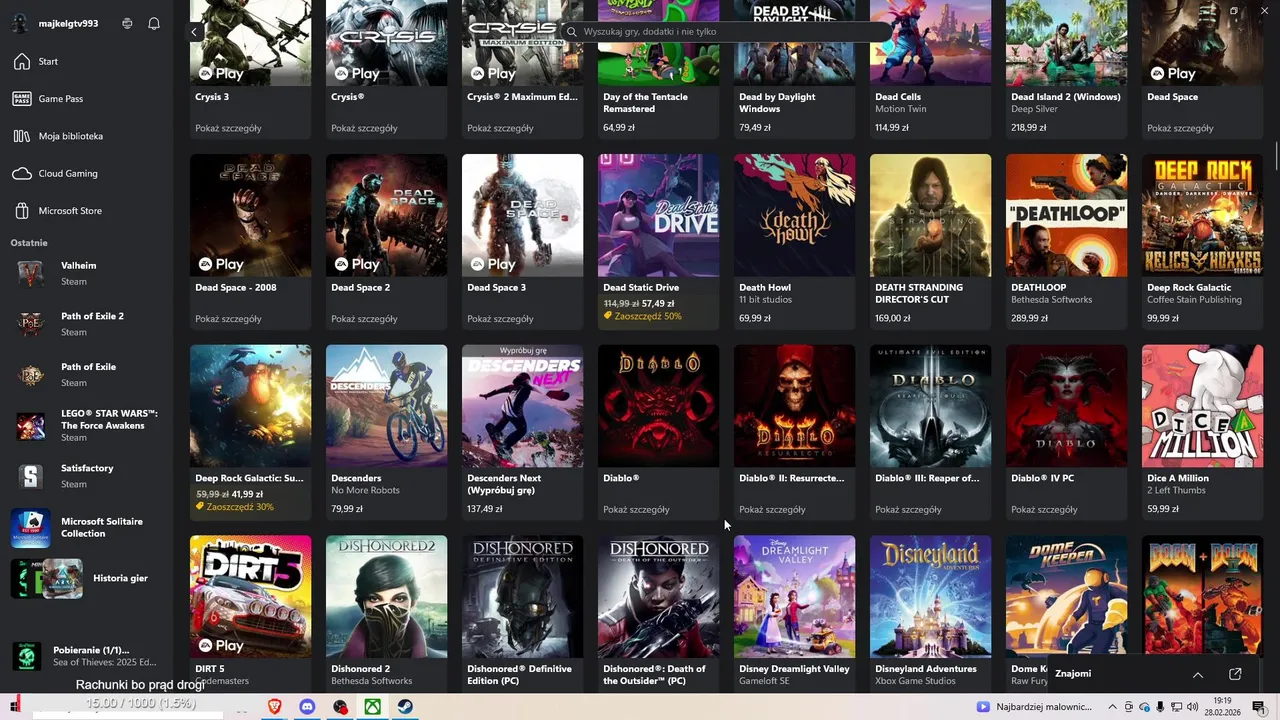Open the Sea of Thieves download queue item
Viewport: 1280px width, 720px height.
click(86, 656)
